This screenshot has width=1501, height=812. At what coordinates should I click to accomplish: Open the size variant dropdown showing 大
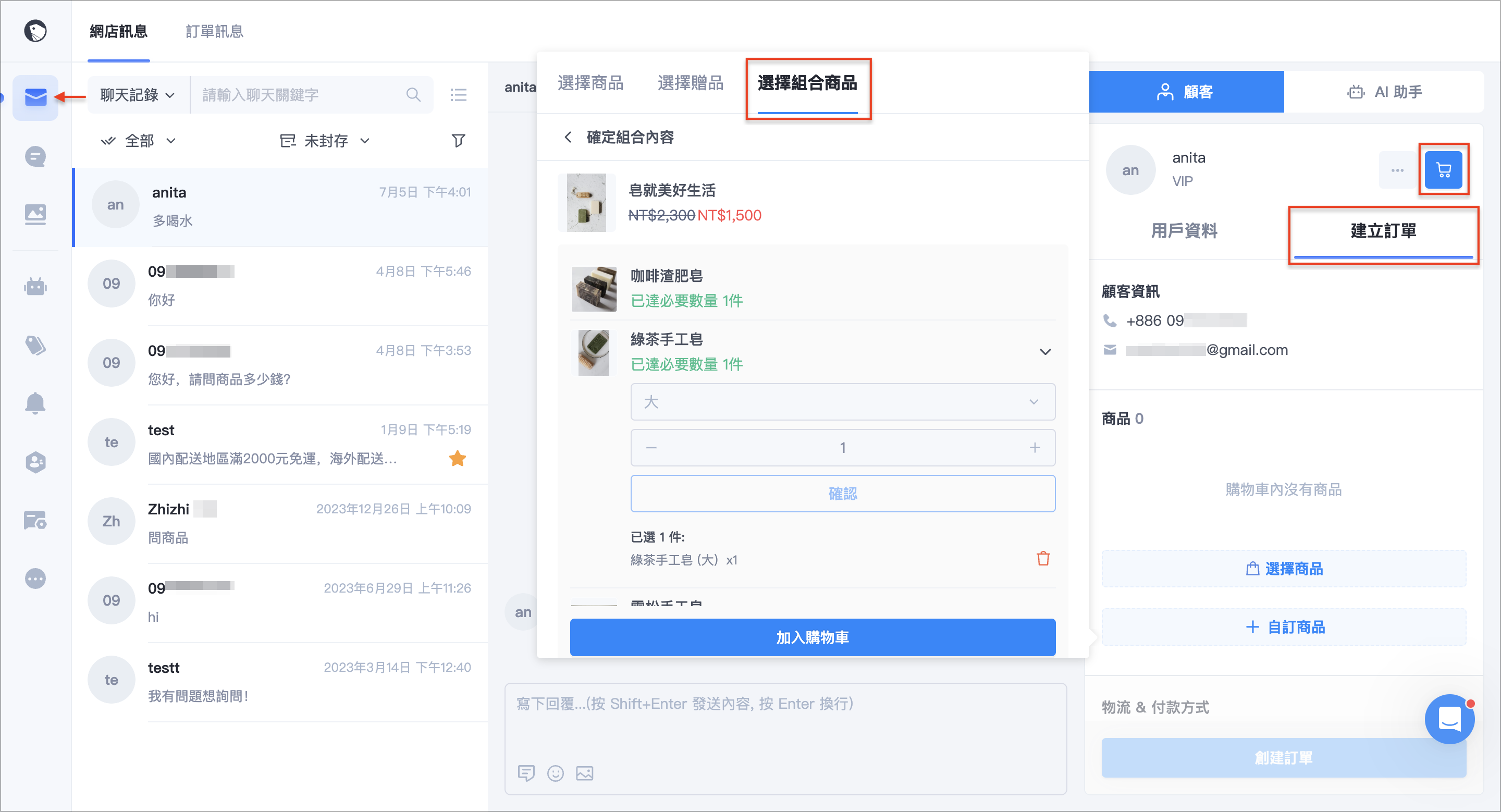pyautogui.click(x=843, y=401)
